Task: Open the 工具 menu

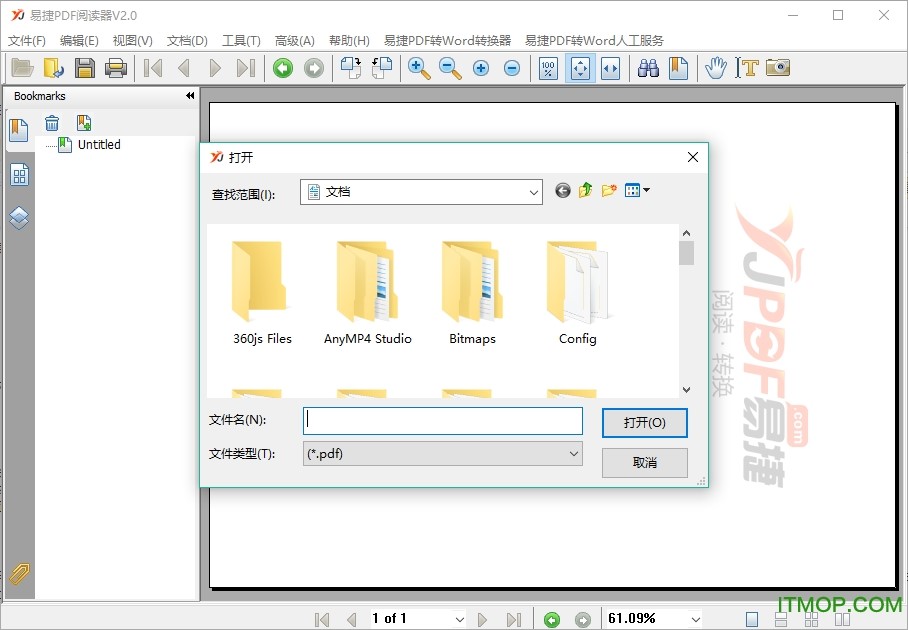Action: coord(240,41)
